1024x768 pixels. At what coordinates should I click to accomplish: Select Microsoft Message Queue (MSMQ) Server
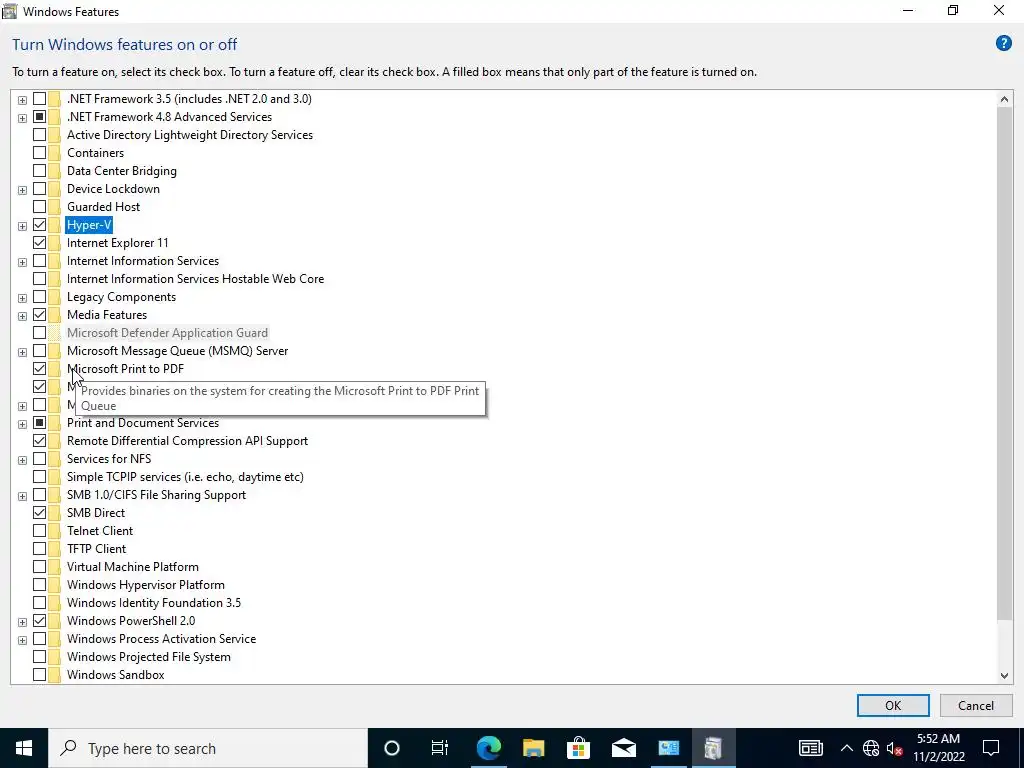coord(177,351)
